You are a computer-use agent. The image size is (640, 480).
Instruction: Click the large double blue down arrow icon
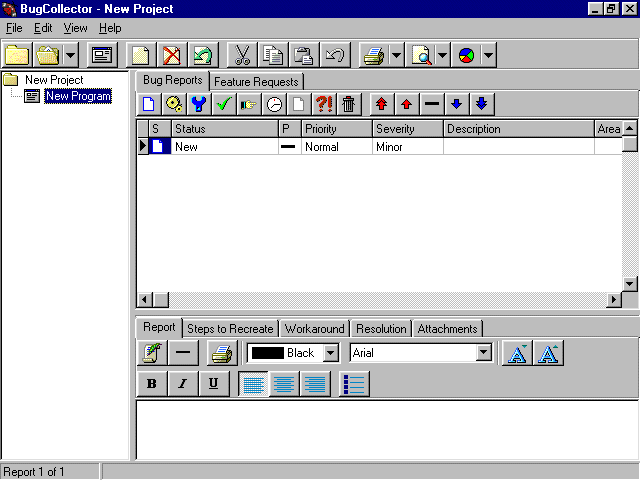point(482,104)
